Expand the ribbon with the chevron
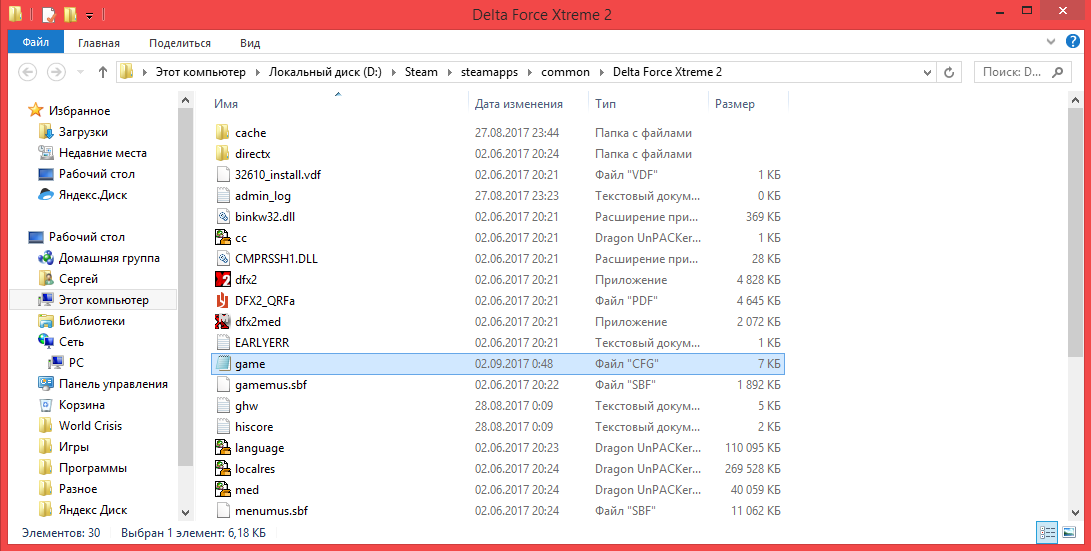This screenshot has height=551, width=1091. [1051, 42]
